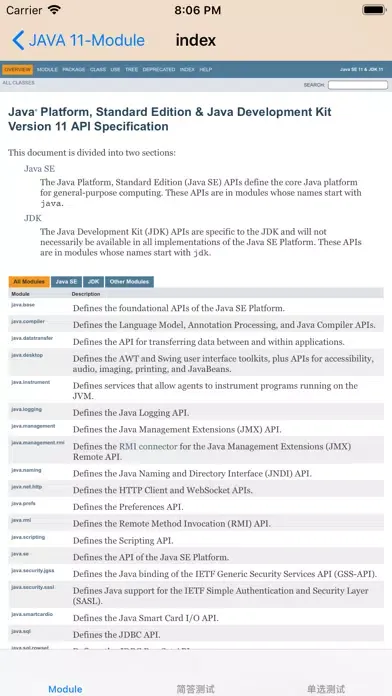This screenshot has width=392, height=696.
Task: Go back to JAVA 11-Module
Action: (79, 40)
